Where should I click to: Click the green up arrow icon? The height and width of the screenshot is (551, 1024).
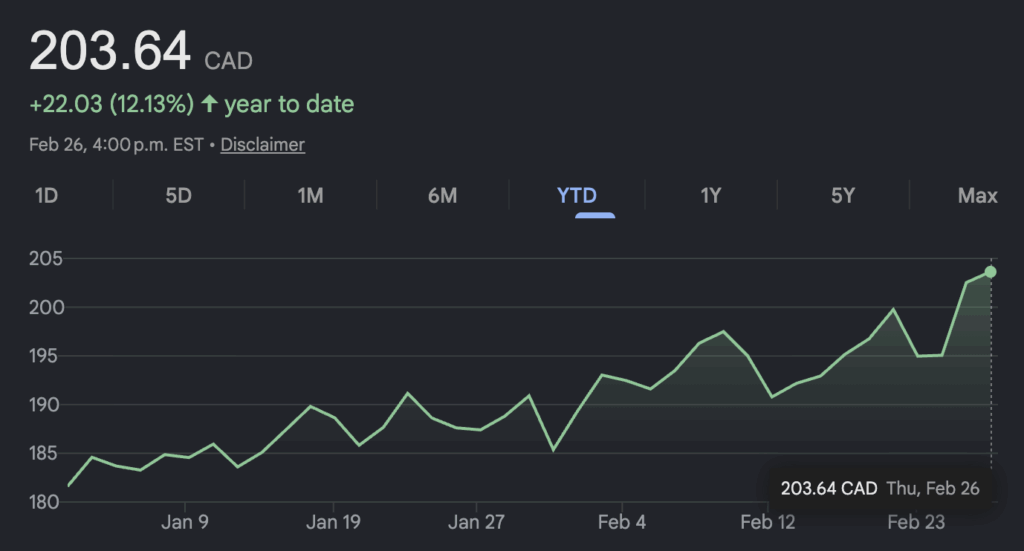(x=209, y=104)
